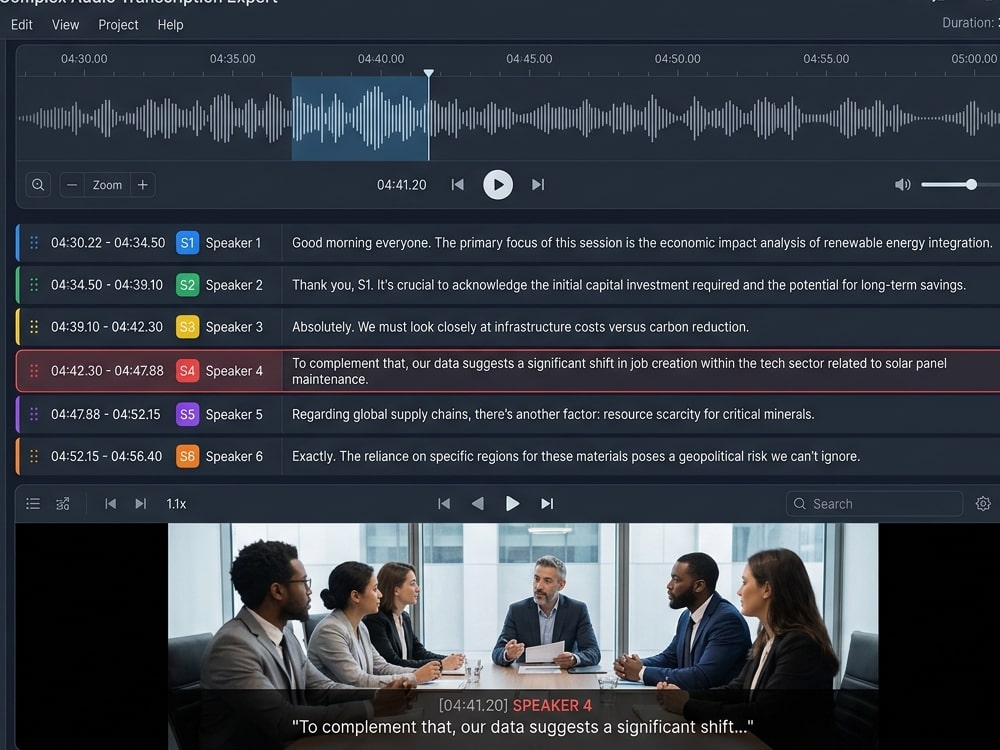Click the 04:35.00 mark on the timeline ruler
This screenshot has width=1000, height=750.
click(233, 59)
